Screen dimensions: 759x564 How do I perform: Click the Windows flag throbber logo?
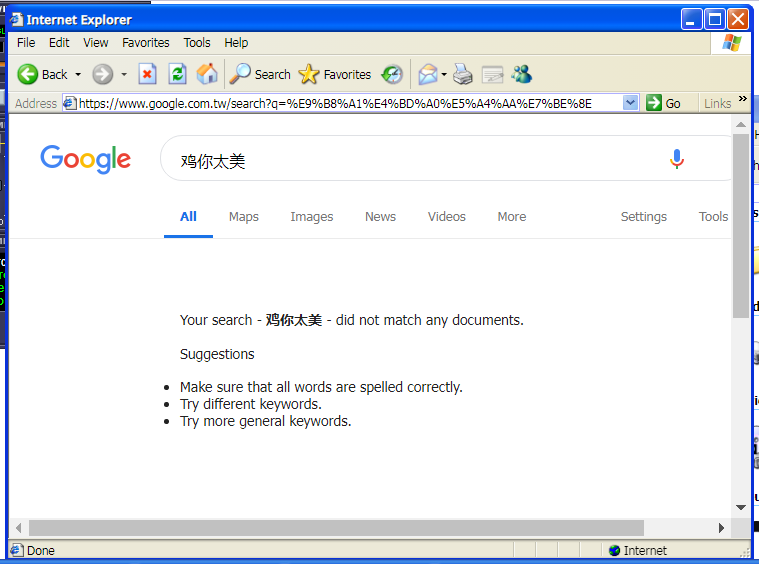tap(731, 43)
